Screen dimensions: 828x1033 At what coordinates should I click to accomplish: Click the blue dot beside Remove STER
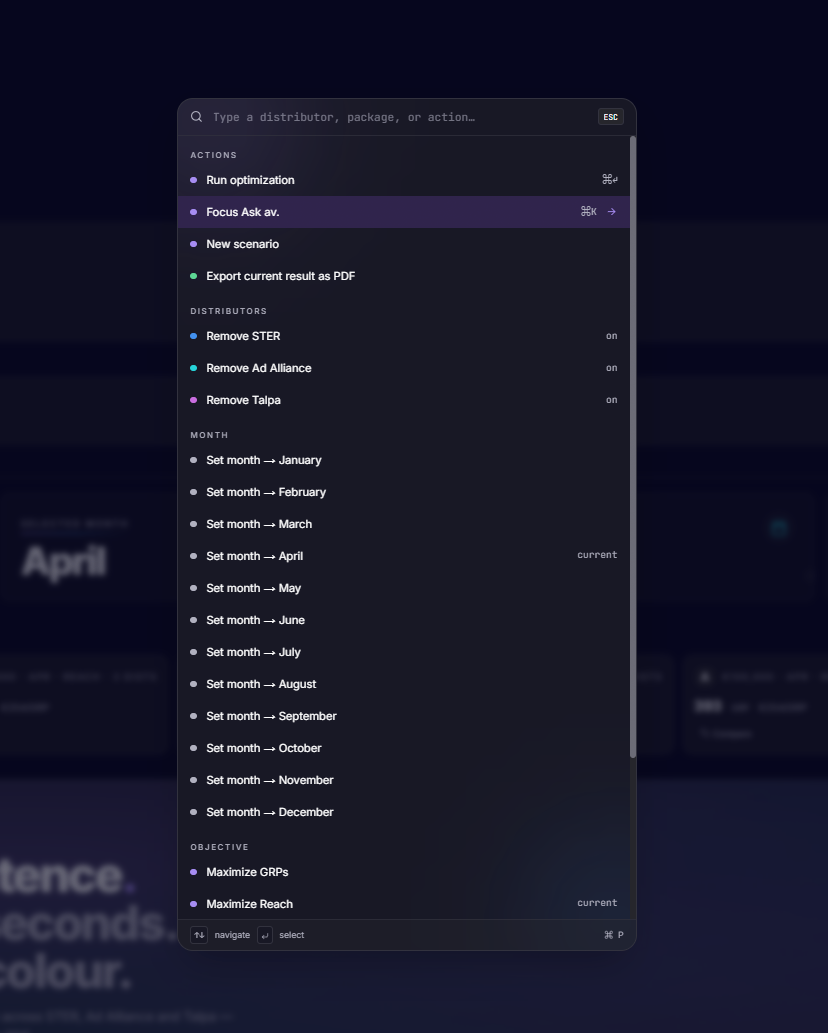194,336
